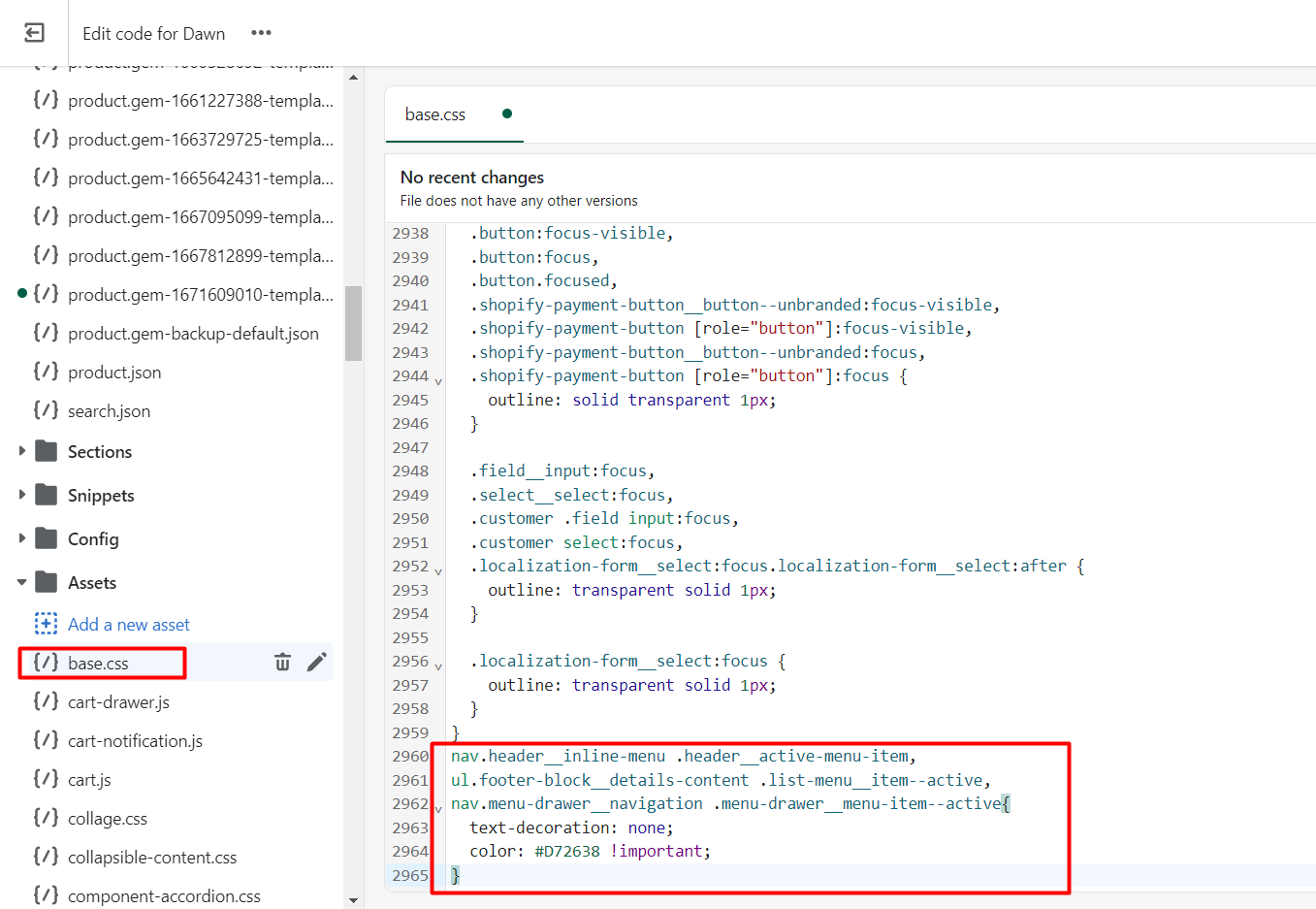Click the .field__input:focus selector line
Screen dimensions: 1316x909
point(562,471)
